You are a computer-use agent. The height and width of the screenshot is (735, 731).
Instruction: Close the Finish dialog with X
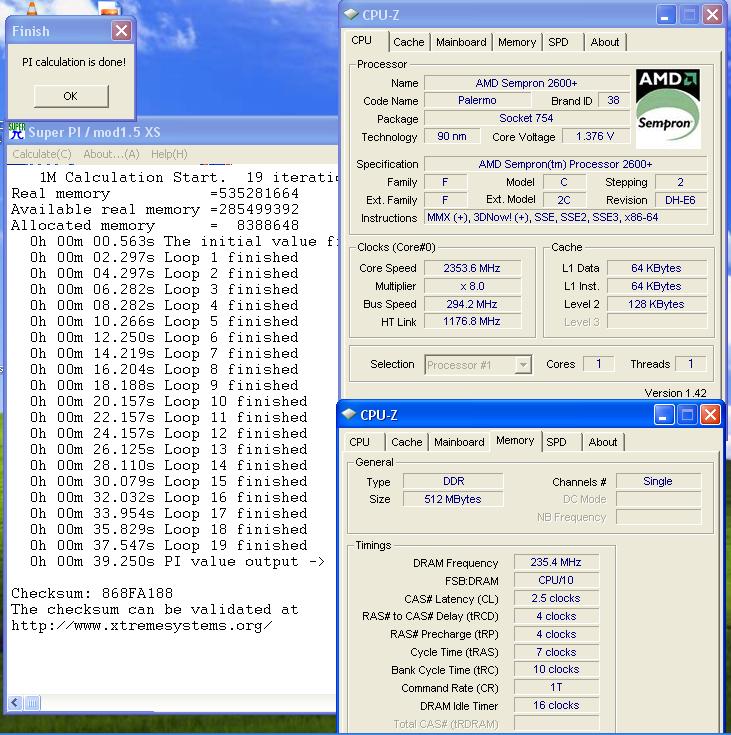point(121,31)
